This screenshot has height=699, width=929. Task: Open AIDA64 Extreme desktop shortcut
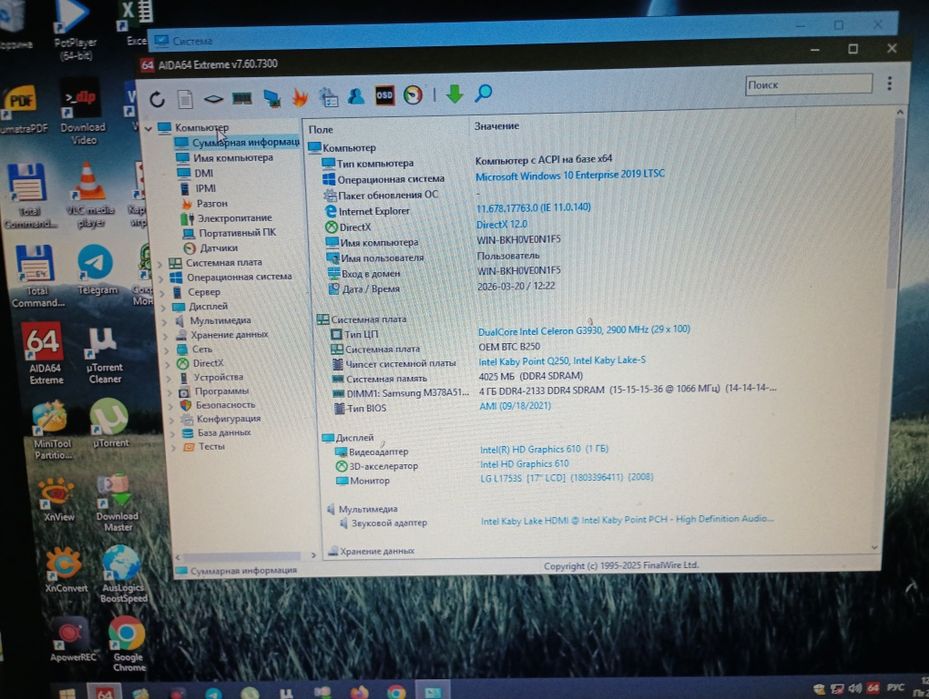coord(45,353)
